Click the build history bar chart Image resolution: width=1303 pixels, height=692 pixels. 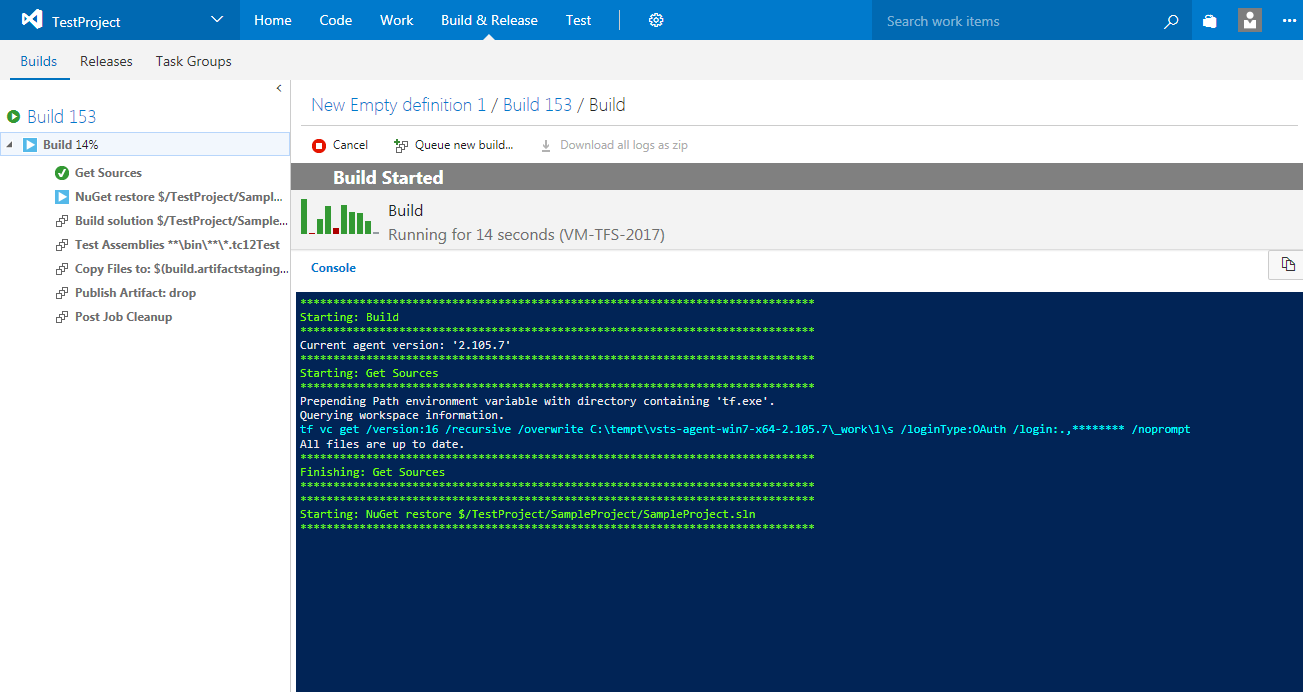(x=339, y=218)
